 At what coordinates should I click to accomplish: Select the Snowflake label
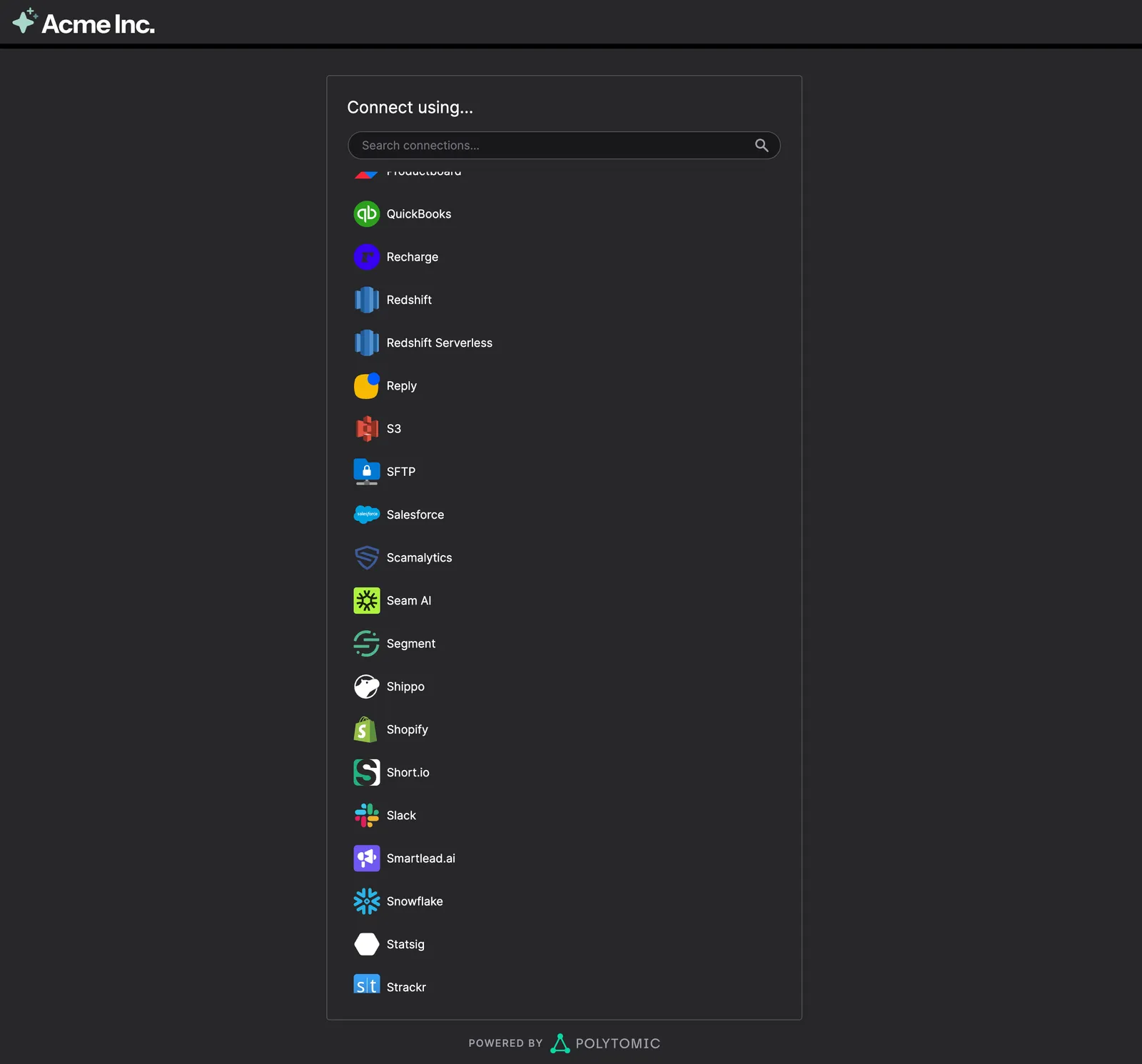(x=415, y=901)
